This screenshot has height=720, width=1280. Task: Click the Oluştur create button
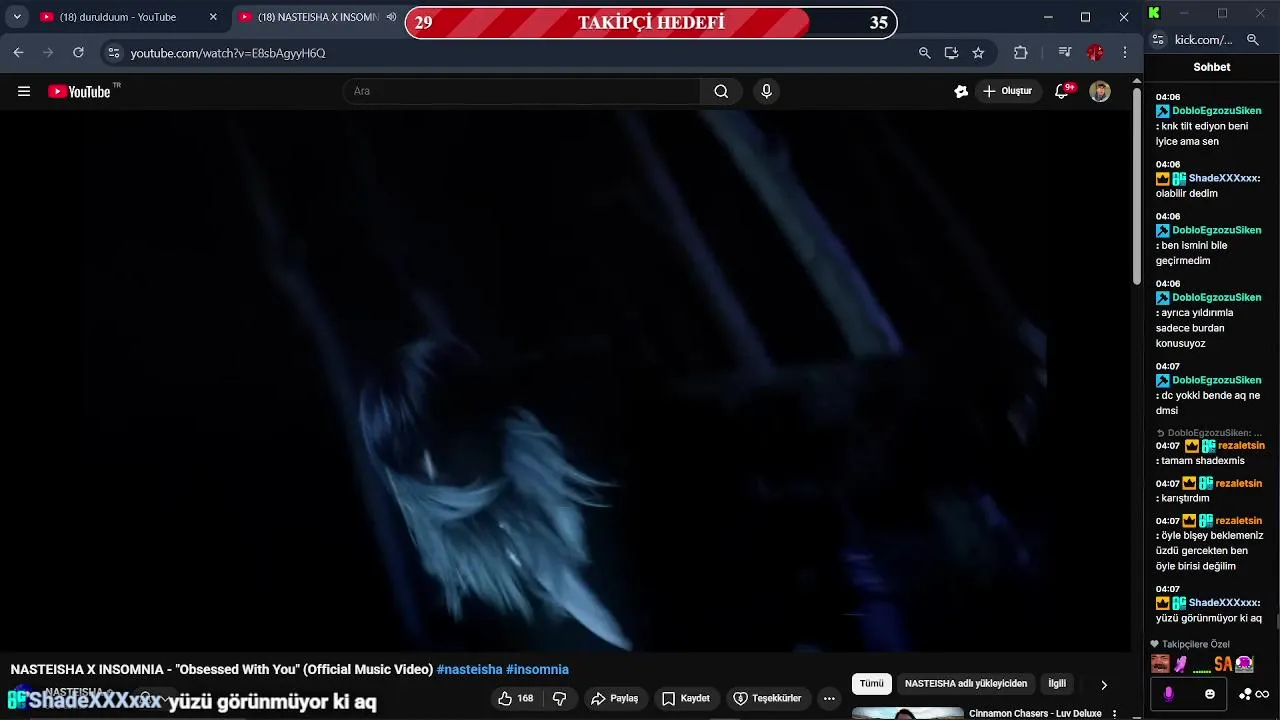click(1008, 91)
